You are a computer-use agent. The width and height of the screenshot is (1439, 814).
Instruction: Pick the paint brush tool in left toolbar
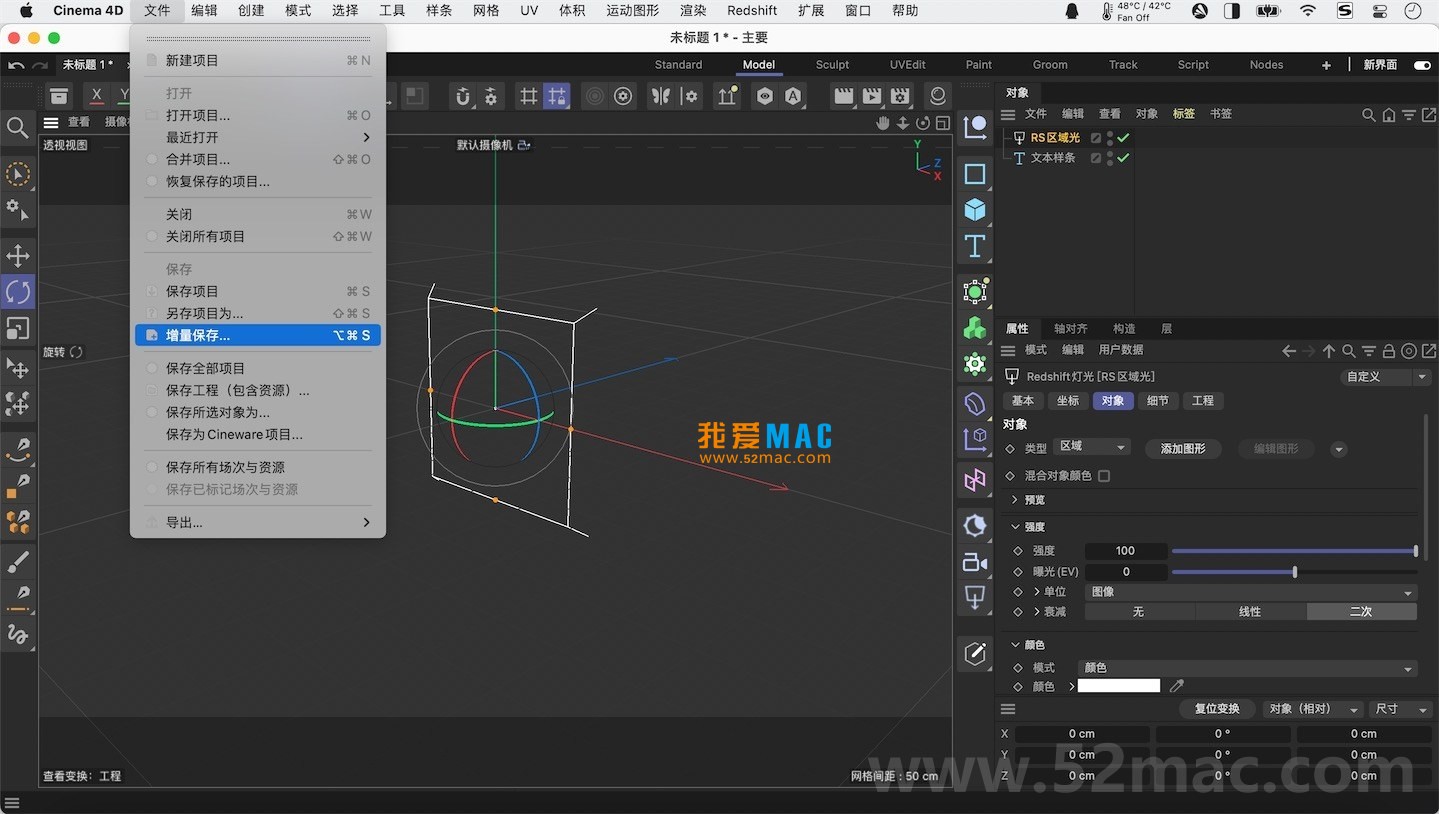(x=18, y=562)
